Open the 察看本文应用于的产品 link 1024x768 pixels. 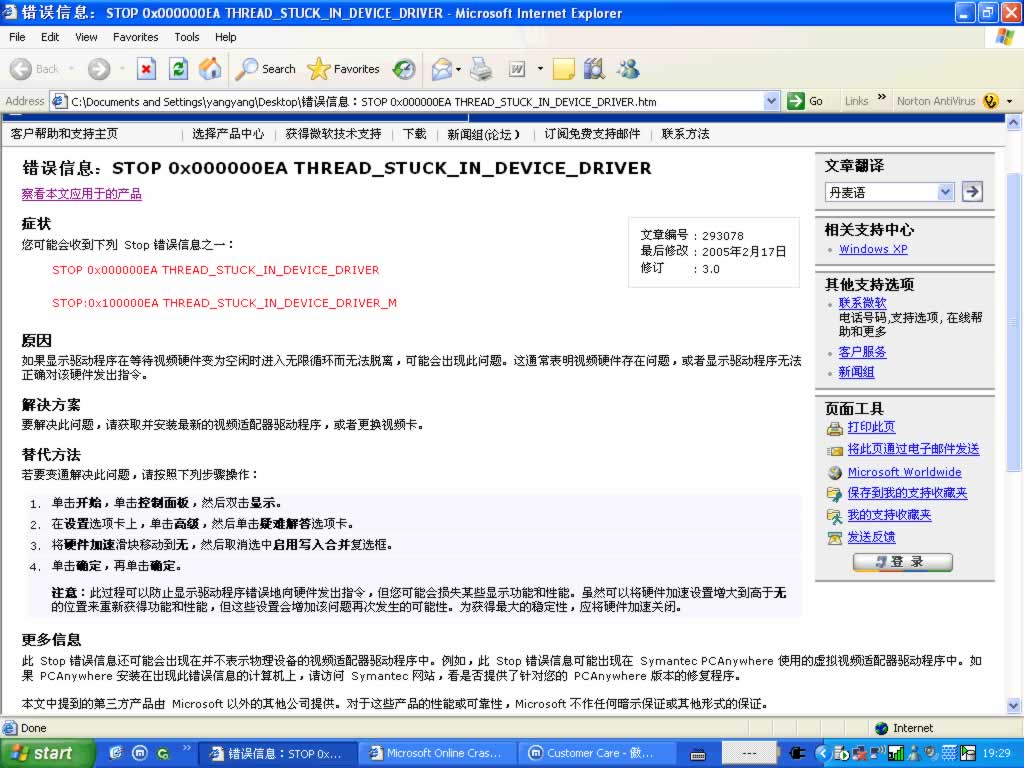coord(82,194)
